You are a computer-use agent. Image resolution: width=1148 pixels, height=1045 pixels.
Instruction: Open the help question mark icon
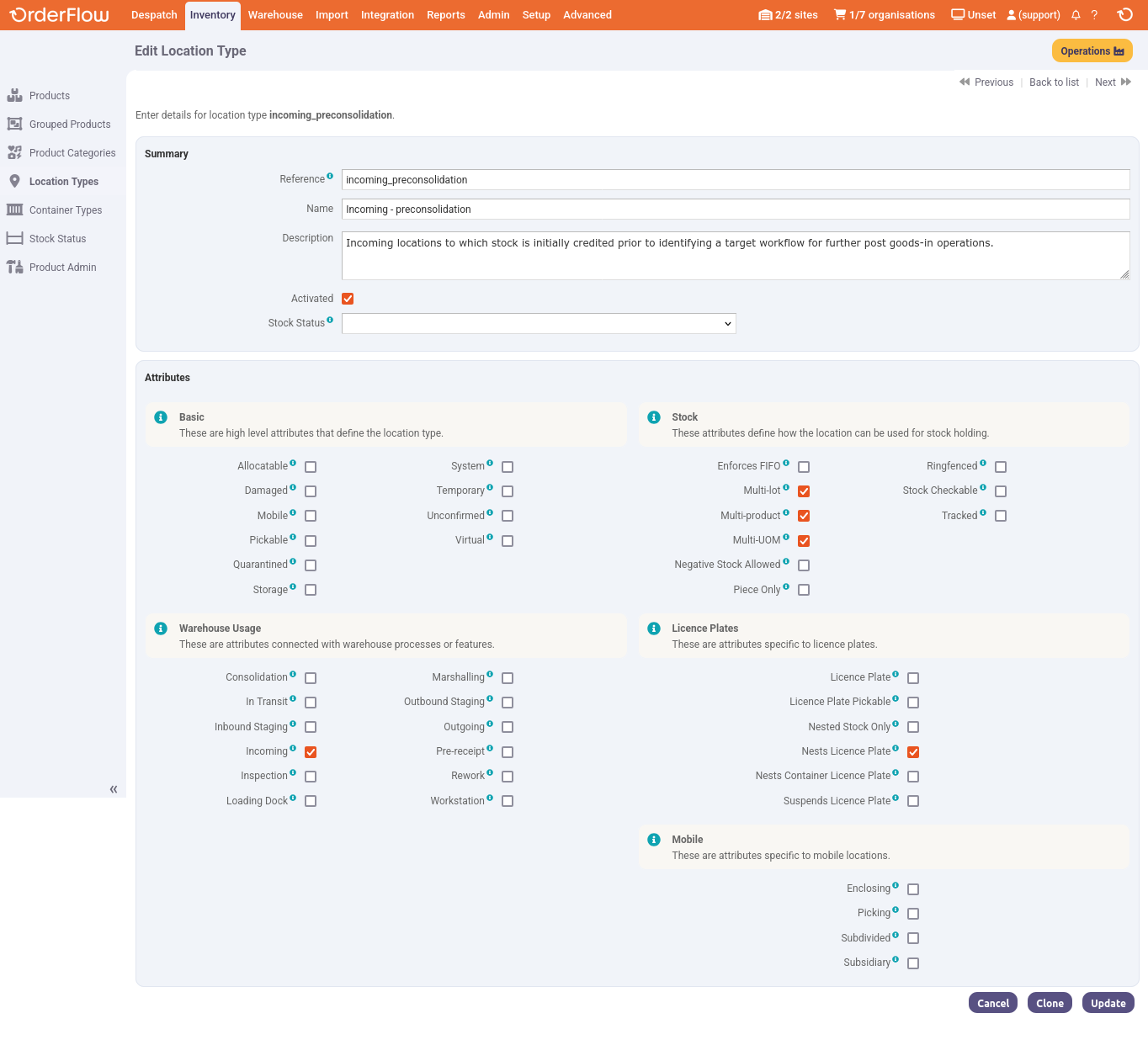click(1094, 15)
